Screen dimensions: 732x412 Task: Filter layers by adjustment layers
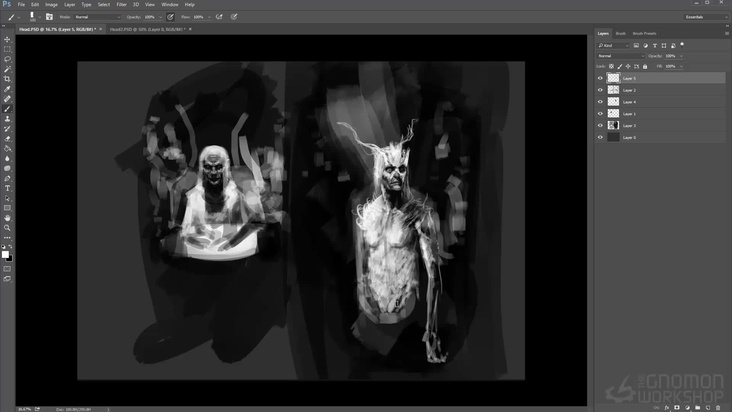pyautogui.click(x=645, y=45)
